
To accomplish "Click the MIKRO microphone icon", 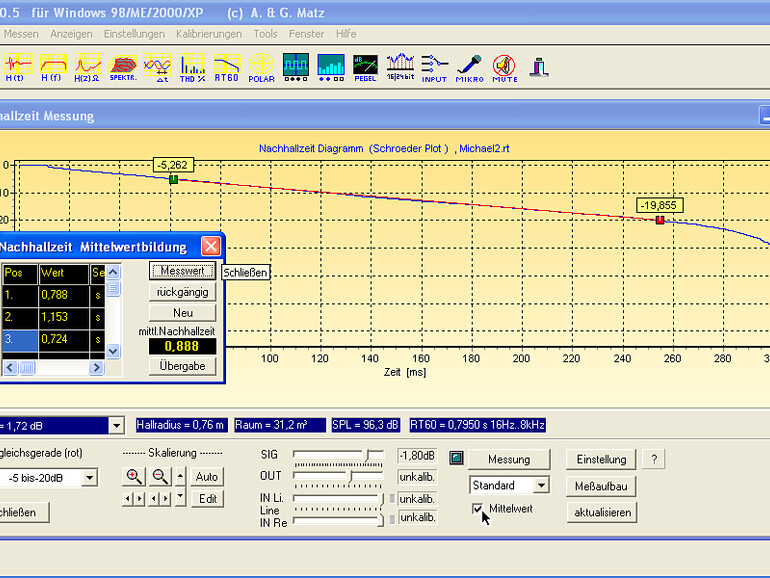I will [x=469, y=67].
